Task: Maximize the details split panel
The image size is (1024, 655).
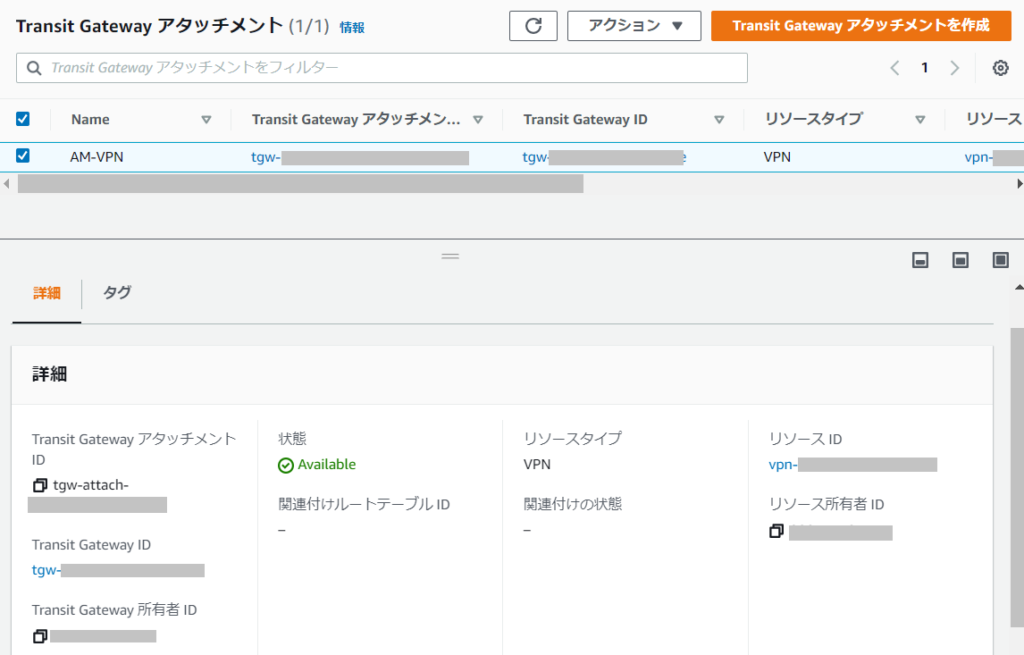Action: click(1000, 261)
